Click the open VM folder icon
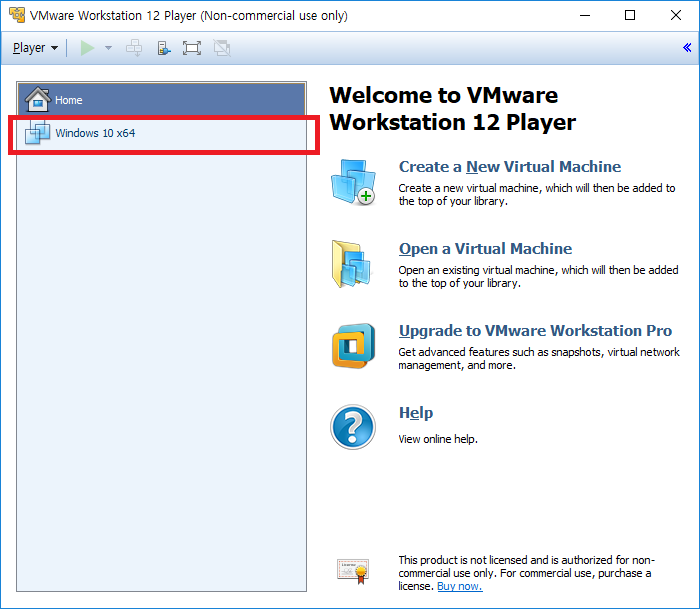The height and width of the screenshot is (609, 700). pos(351,264)
